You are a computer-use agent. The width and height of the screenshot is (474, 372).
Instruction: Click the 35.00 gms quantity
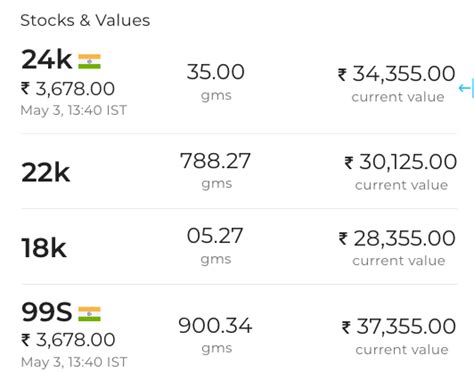pos(216,81)
